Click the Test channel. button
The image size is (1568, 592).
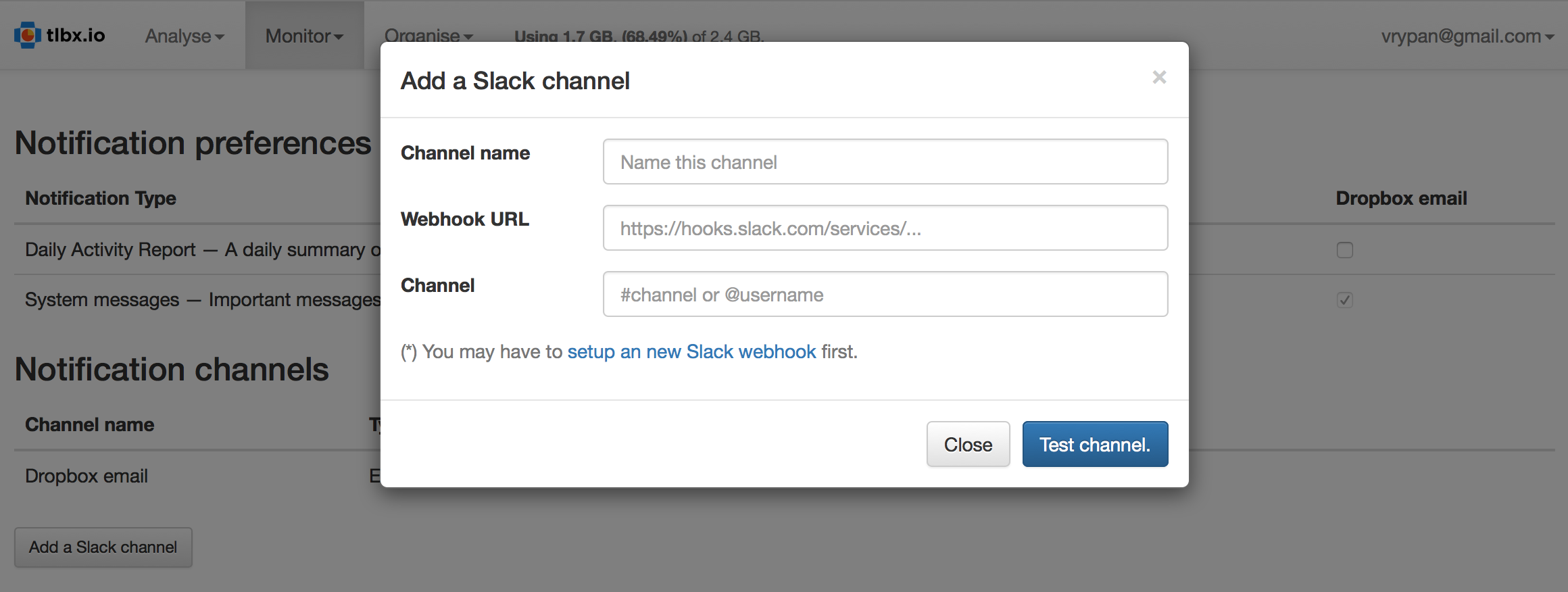(1095, 444)
